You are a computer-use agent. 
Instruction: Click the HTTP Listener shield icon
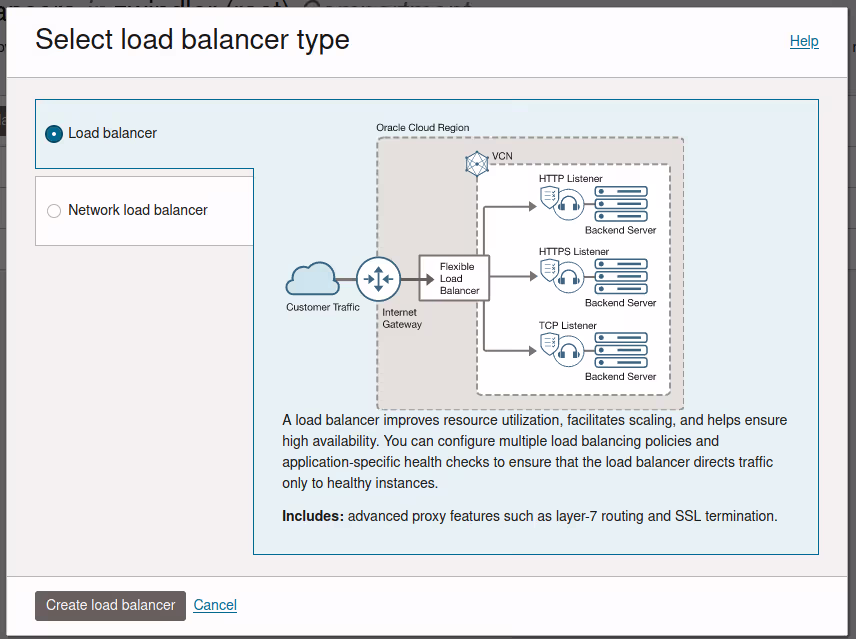pos(549,199)
